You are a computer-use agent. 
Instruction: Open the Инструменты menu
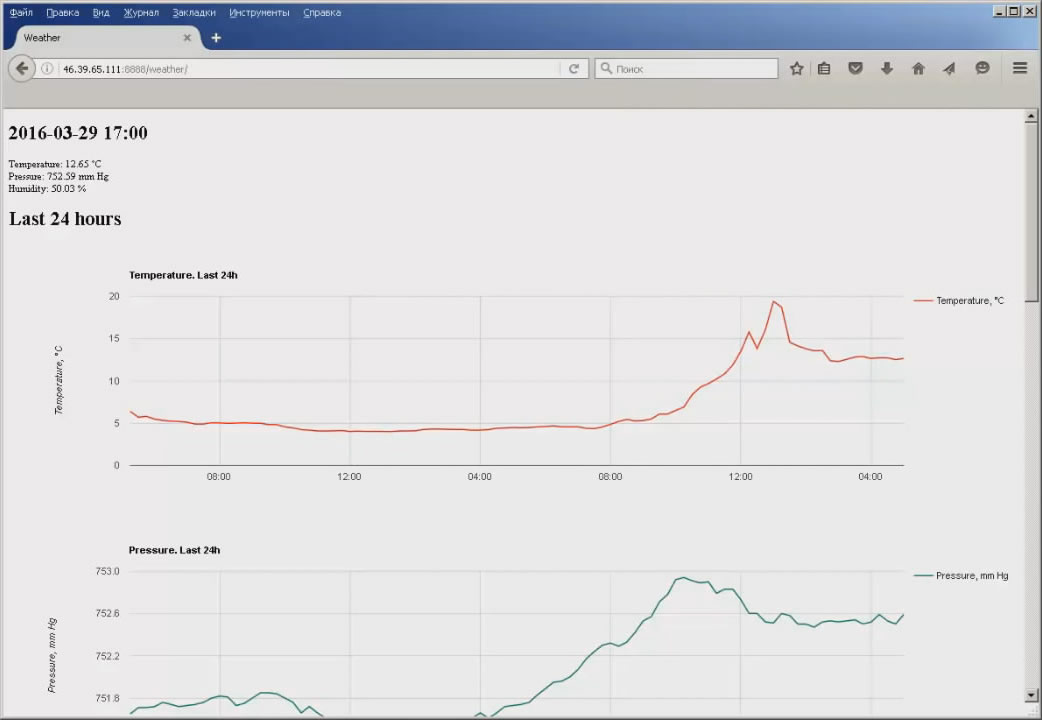[259, 13]
